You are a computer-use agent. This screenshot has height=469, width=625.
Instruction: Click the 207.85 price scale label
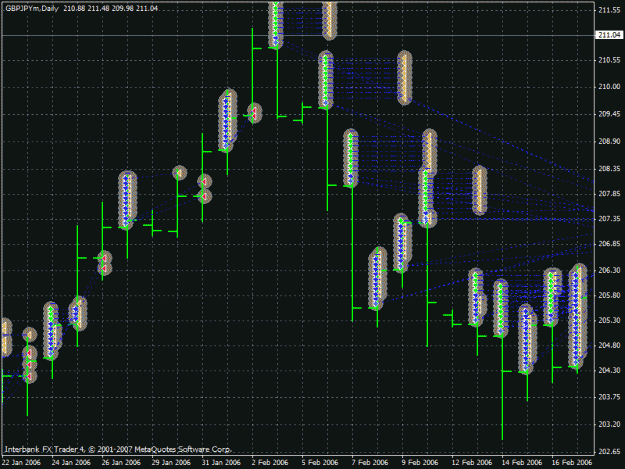(x=609, y=194)
